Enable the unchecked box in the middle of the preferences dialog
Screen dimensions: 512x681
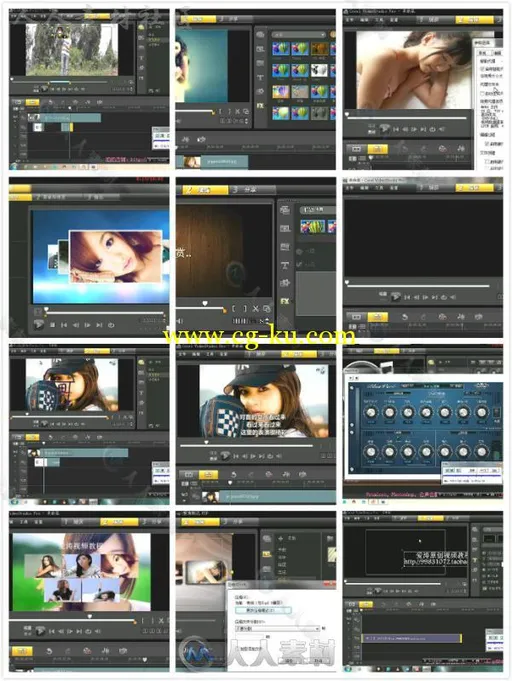coord(482,93)
